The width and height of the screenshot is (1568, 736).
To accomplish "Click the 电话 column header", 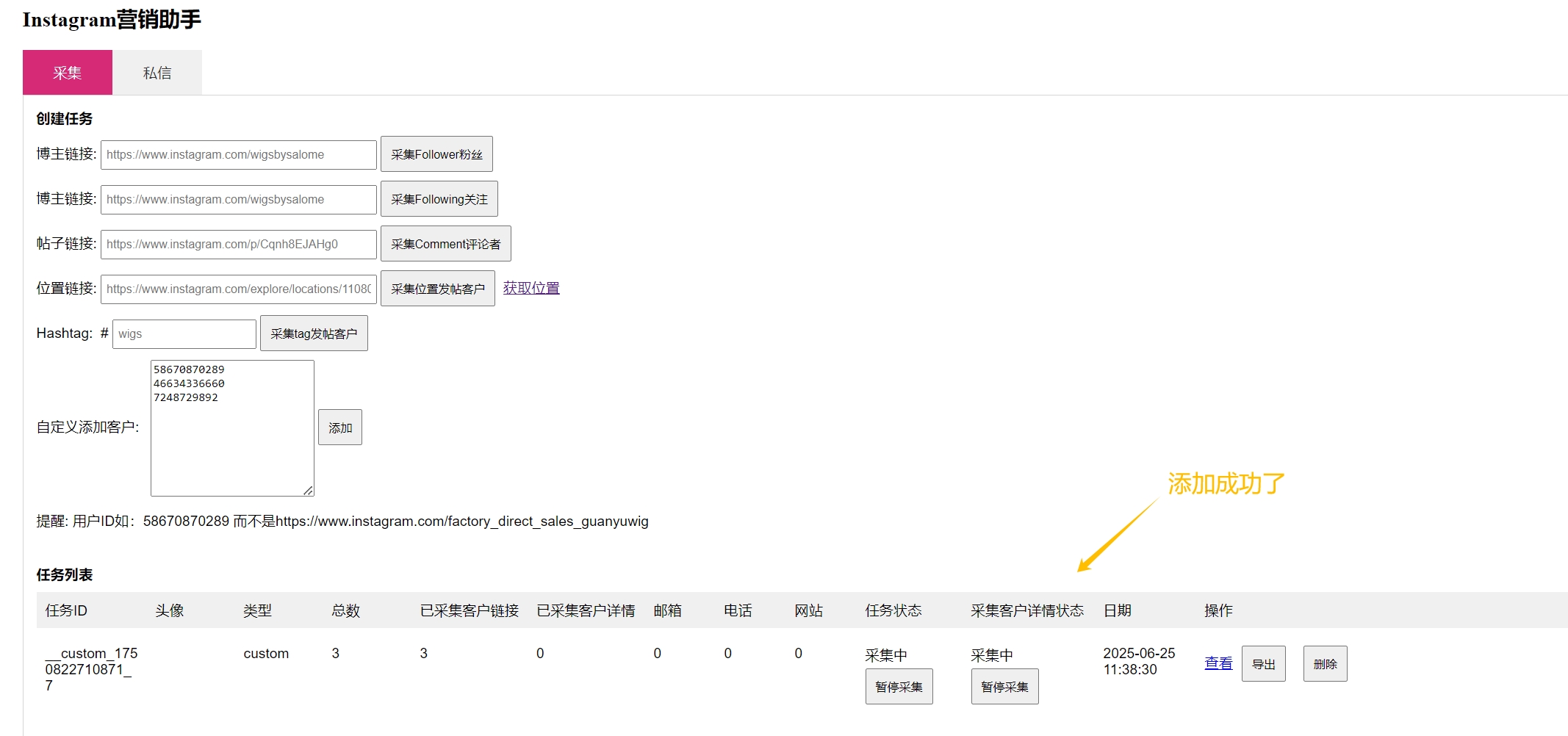I will [738, 610].
